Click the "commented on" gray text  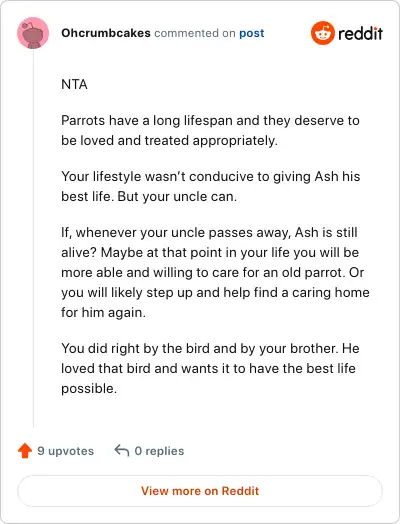pyautogui.click(x=195, y=33)
